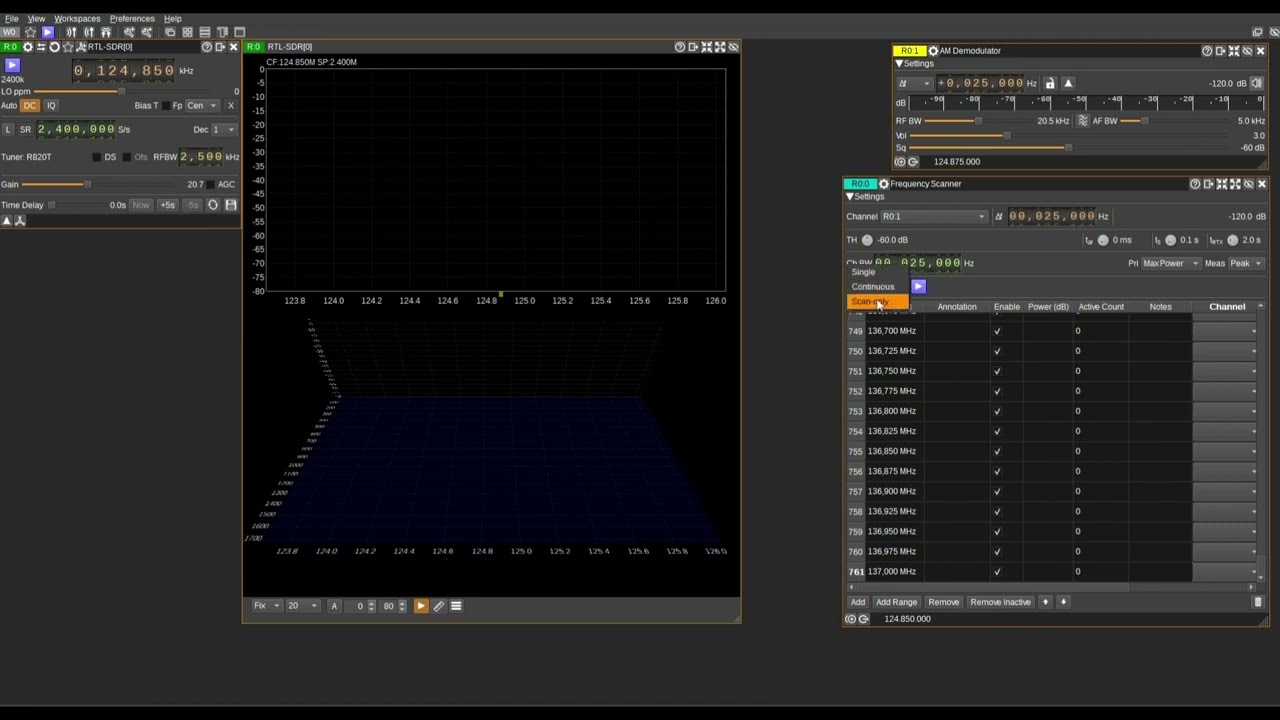Open help in the spectrum window title bar
The width and height of the screenshot is (1280, 720).
coord(680,47)
